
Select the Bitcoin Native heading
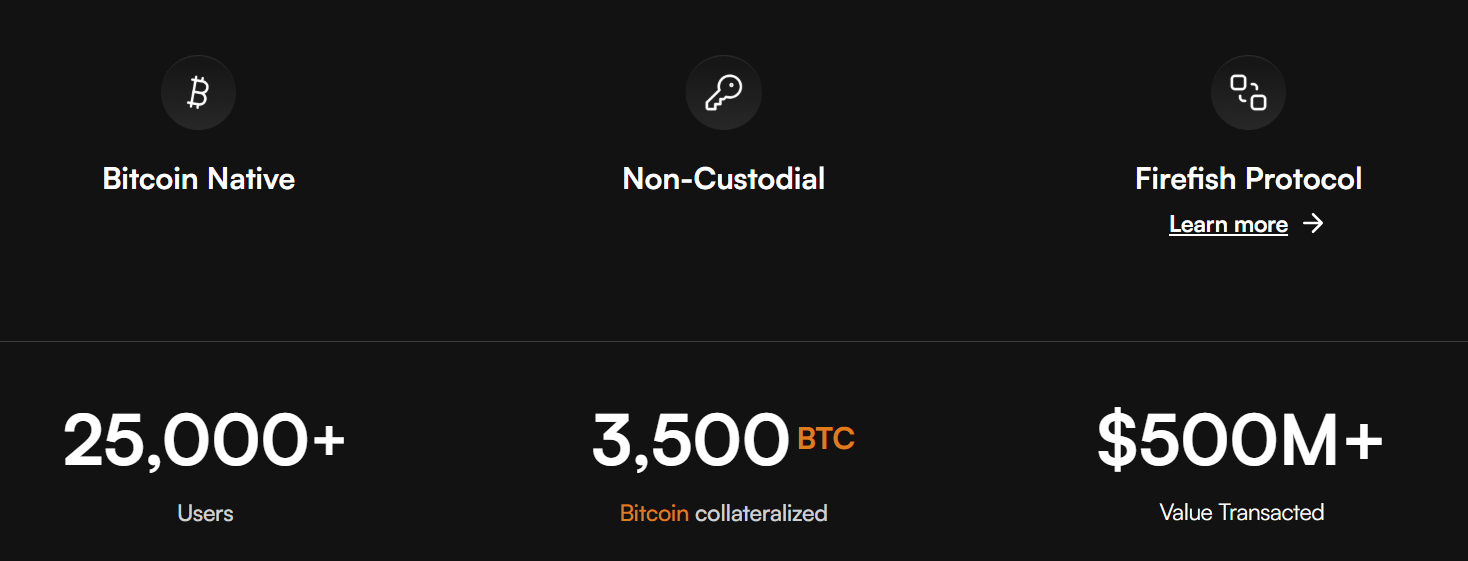198,179
